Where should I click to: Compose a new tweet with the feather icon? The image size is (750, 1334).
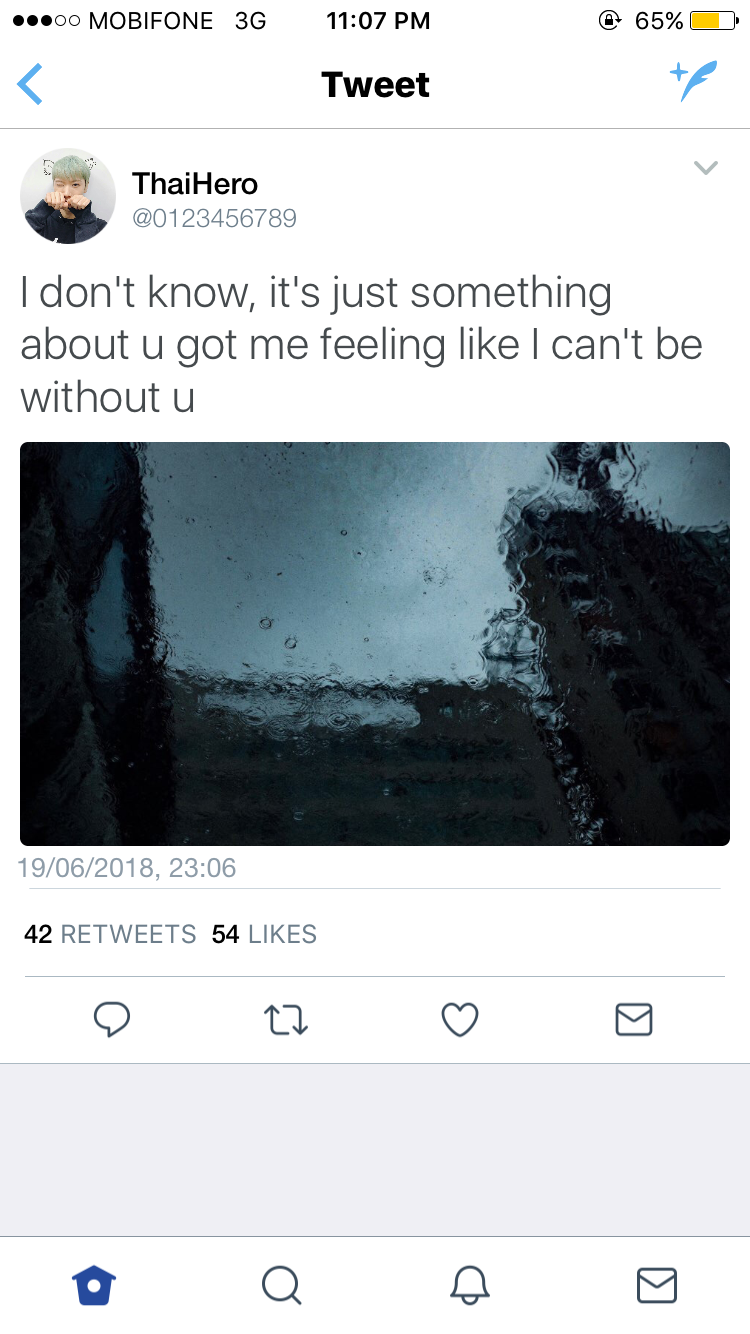click(x=693, y=81)
